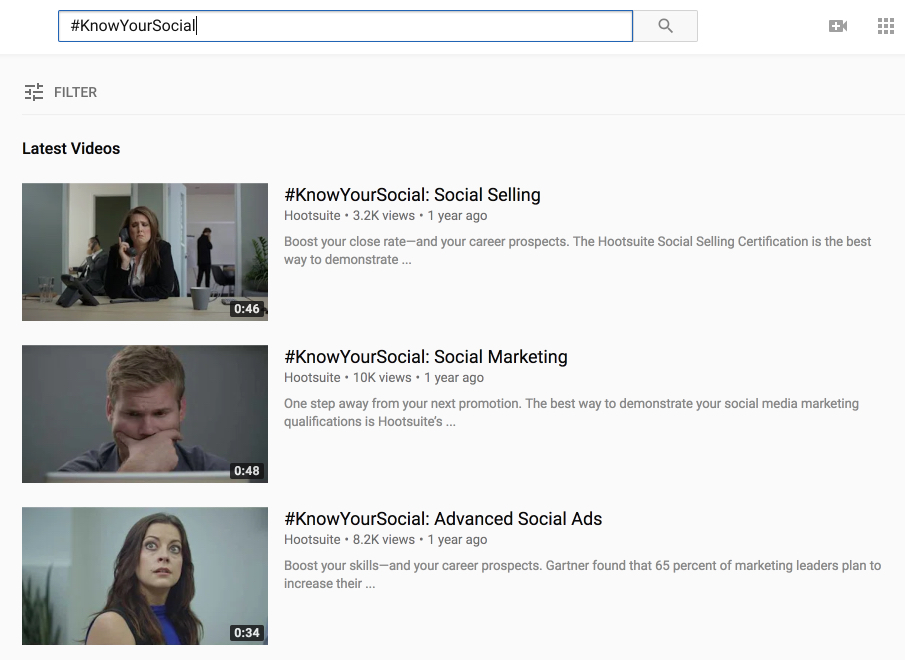Open the Advanced Social Ads thumbnail

coord(145,575)
